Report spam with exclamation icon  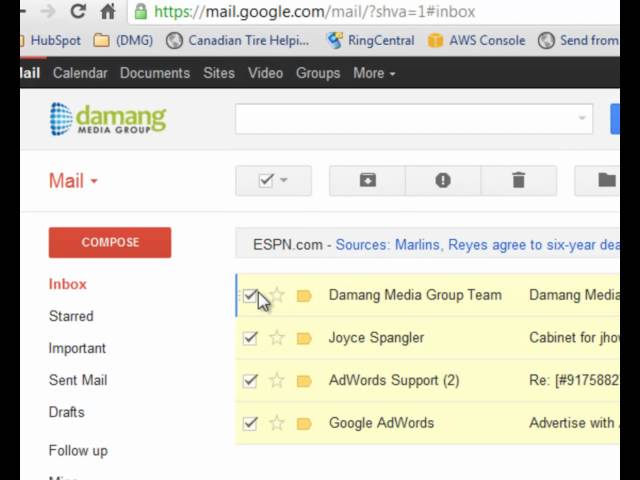coord(443,180)
